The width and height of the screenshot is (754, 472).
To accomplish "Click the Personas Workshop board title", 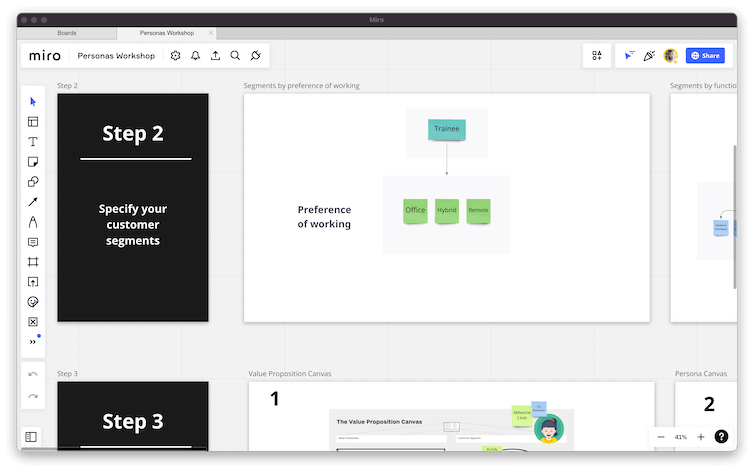I will click(x=116, y=56).
